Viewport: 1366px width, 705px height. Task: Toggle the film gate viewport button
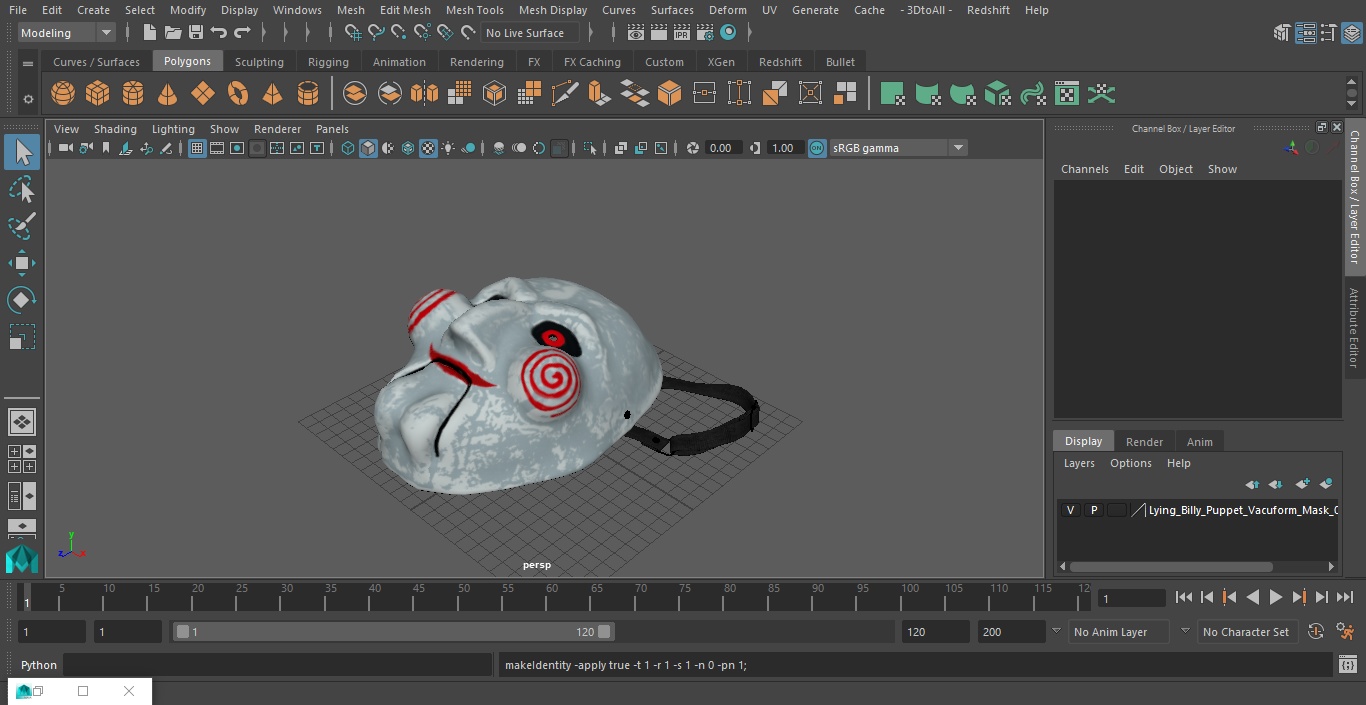(217, 148)
